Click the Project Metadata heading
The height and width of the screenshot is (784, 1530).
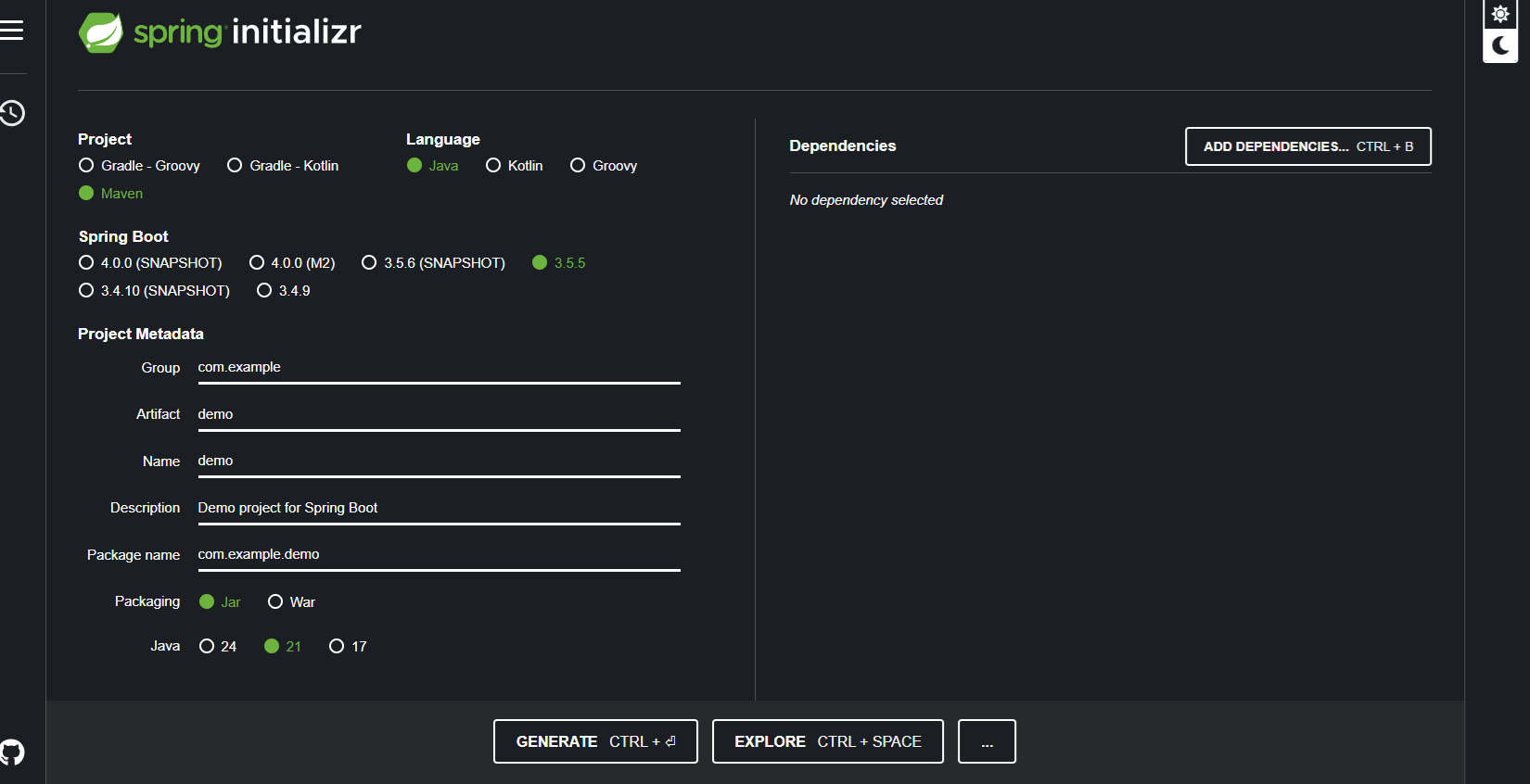(141, 334)
